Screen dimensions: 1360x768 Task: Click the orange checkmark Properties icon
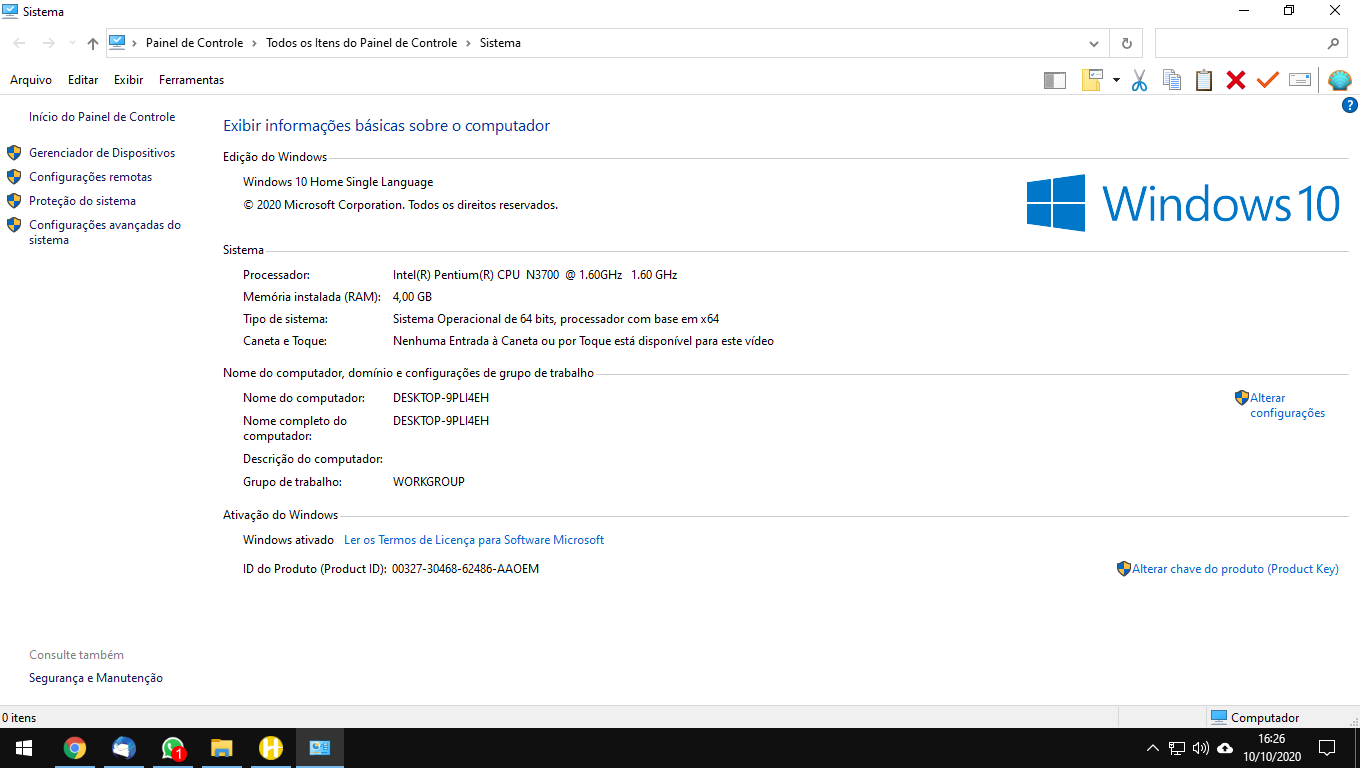[1268, 80]
